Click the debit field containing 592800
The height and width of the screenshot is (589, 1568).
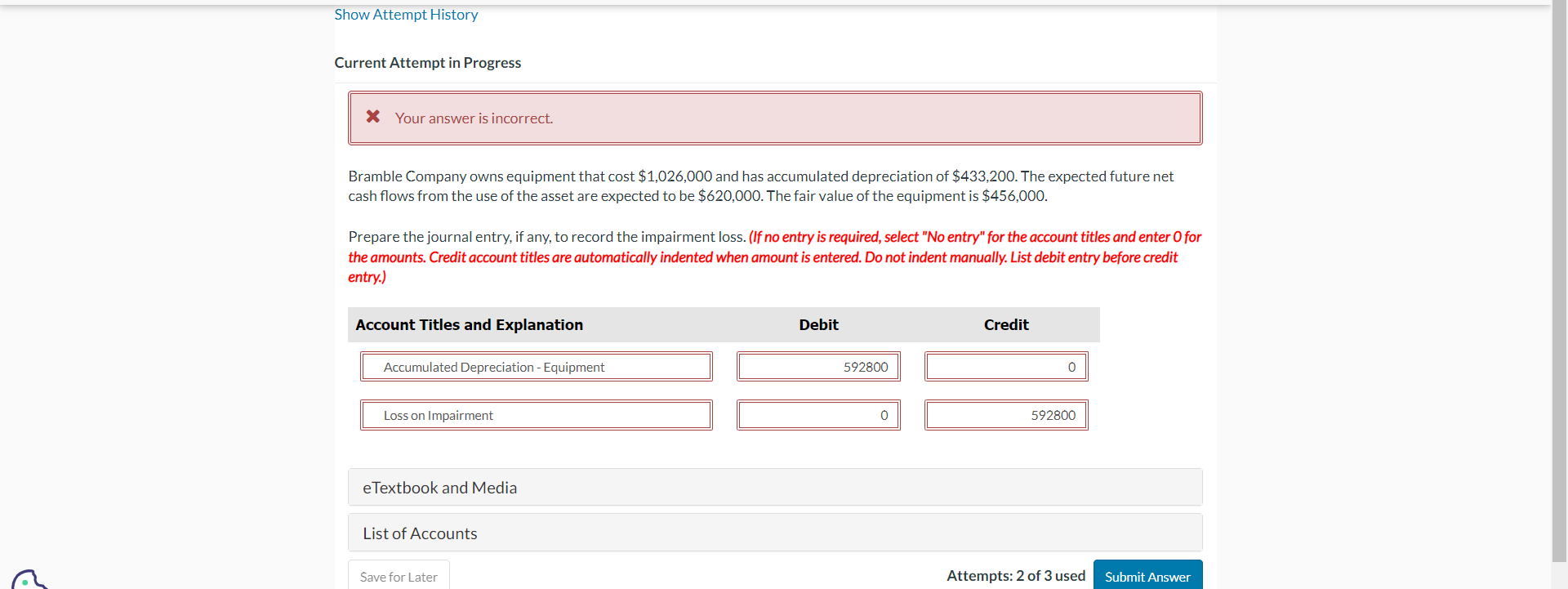pyautogui.click(x=818, y=367)
